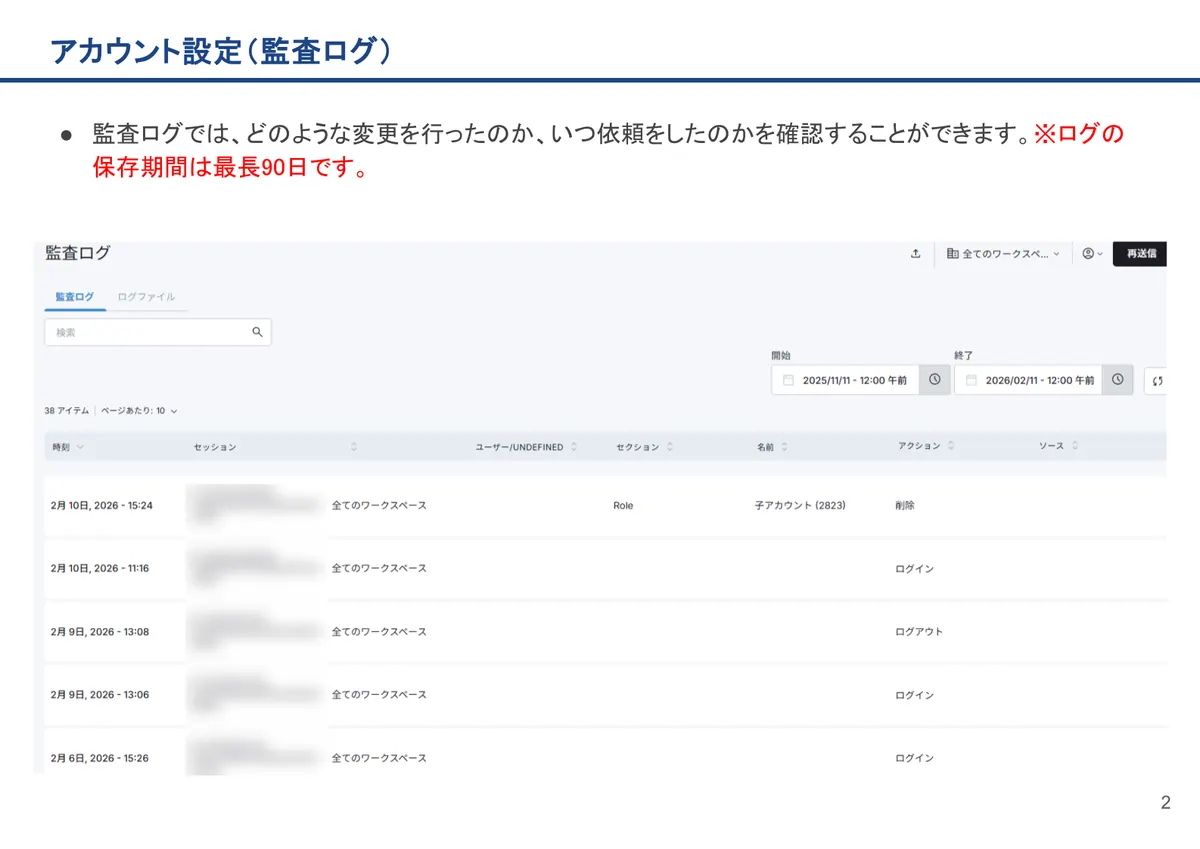Sort by the 名前 column header
The image size is (1200, 849).
[x=772, y=447]
